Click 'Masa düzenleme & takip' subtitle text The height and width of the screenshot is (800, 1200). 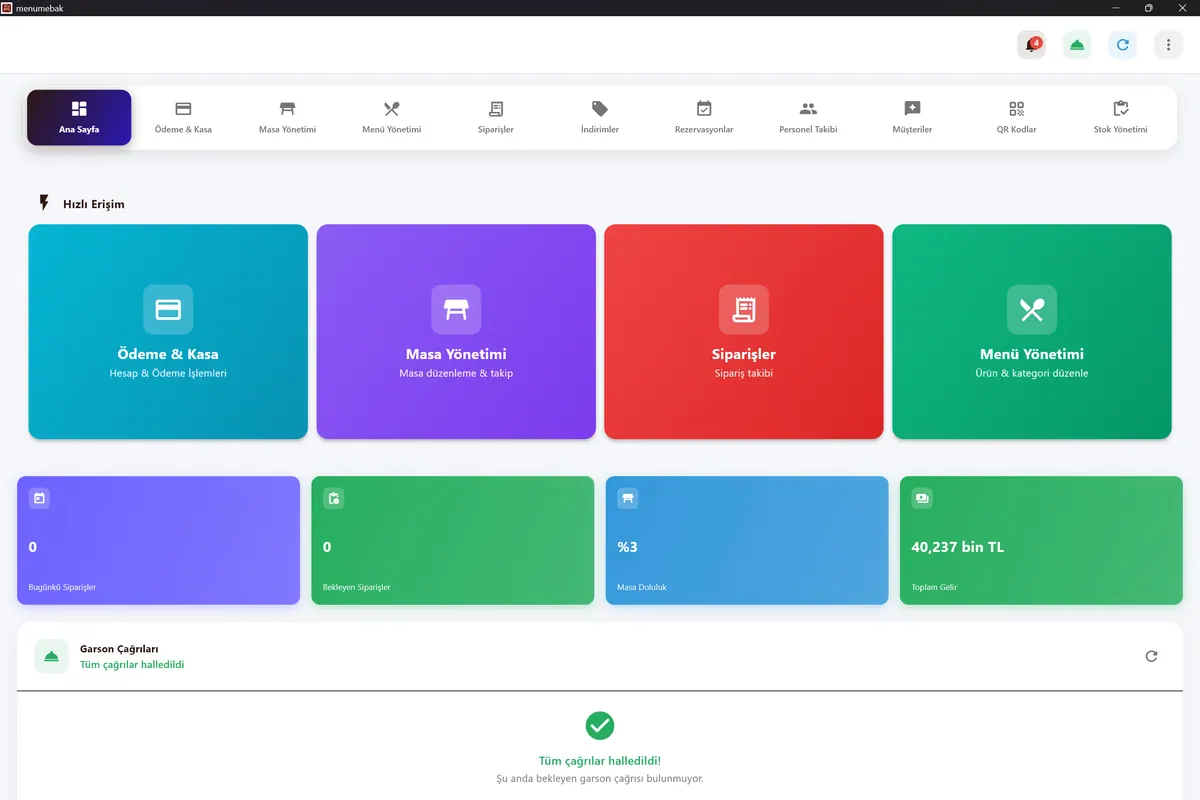coord(456,373)
